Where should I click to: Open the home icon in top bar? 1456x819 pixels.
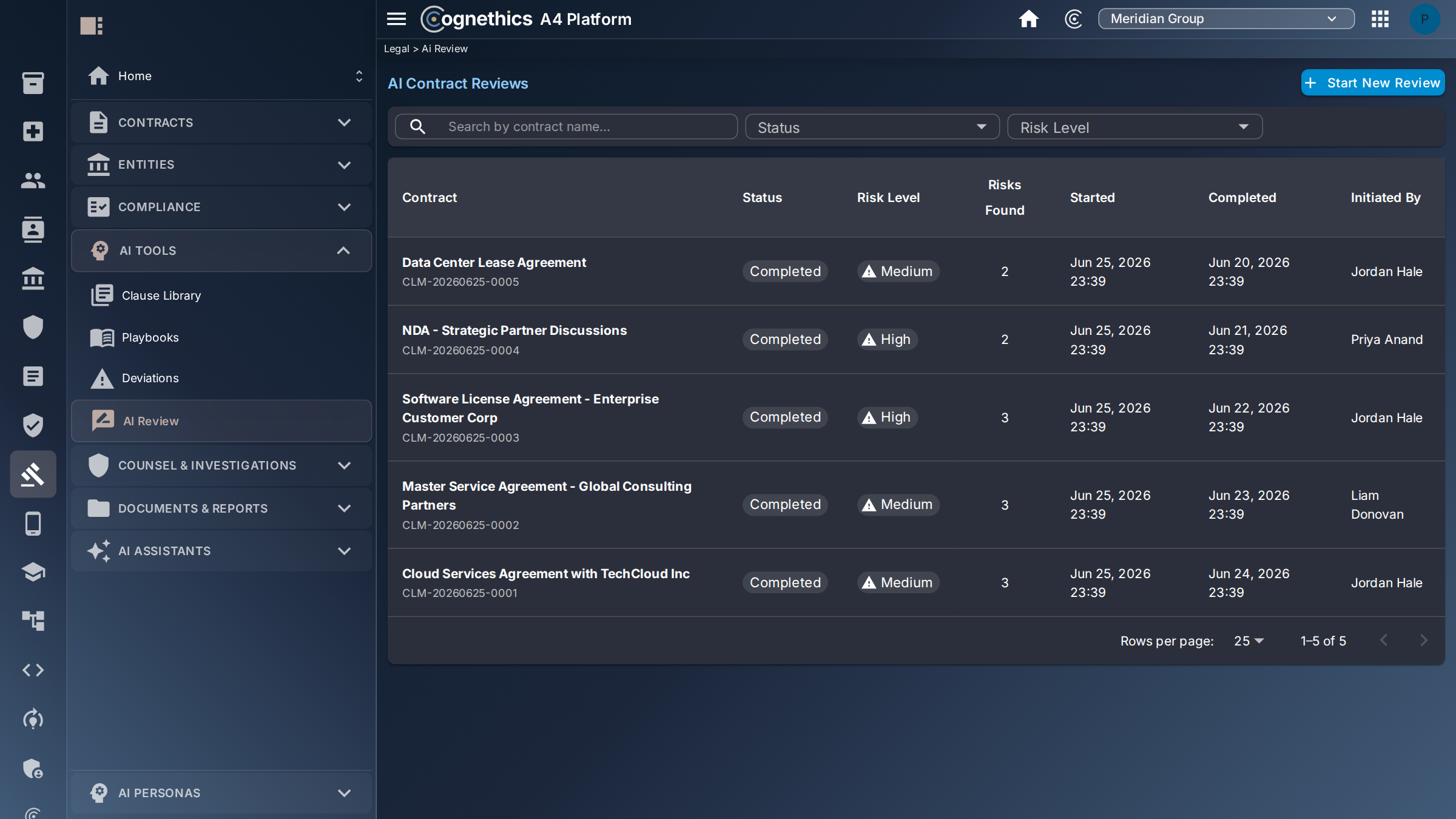(1028, 19)
